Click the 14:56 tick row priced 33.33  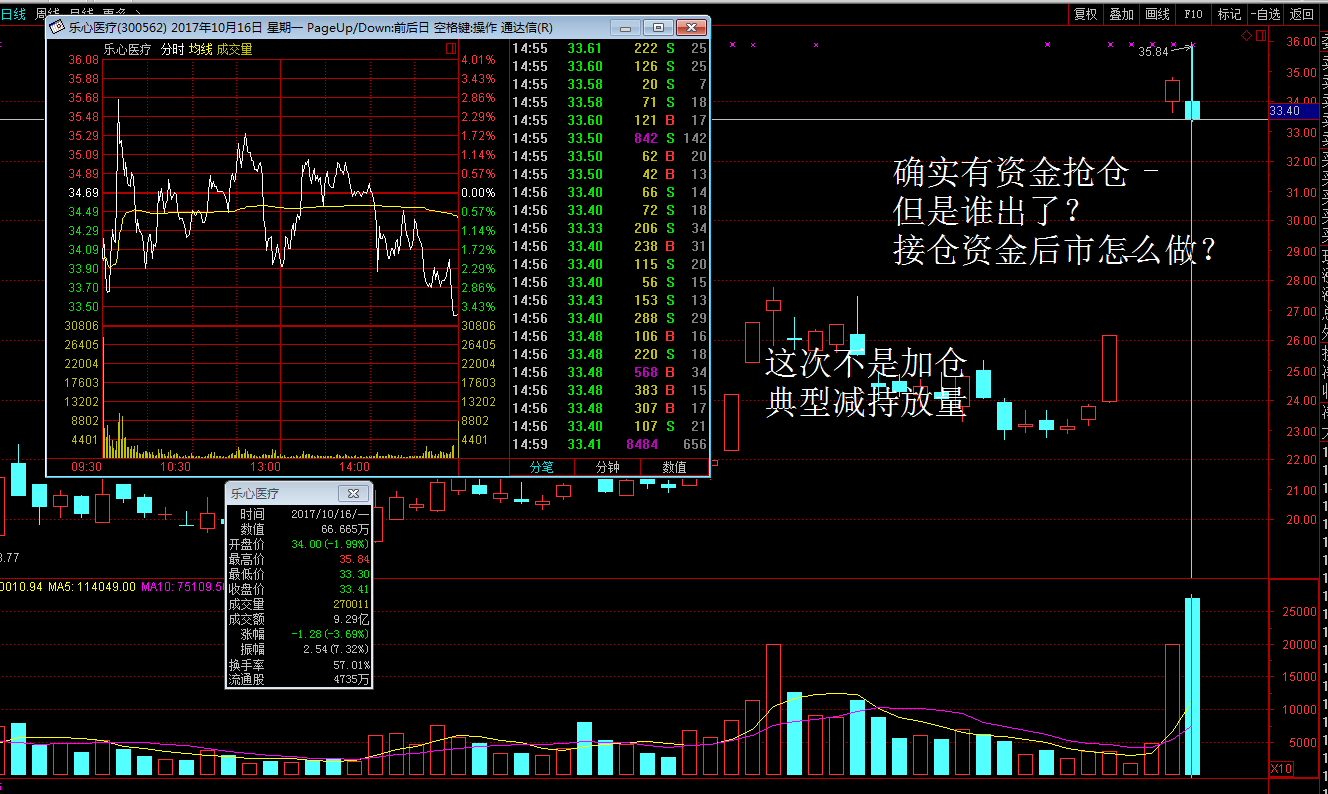(609, 228)
